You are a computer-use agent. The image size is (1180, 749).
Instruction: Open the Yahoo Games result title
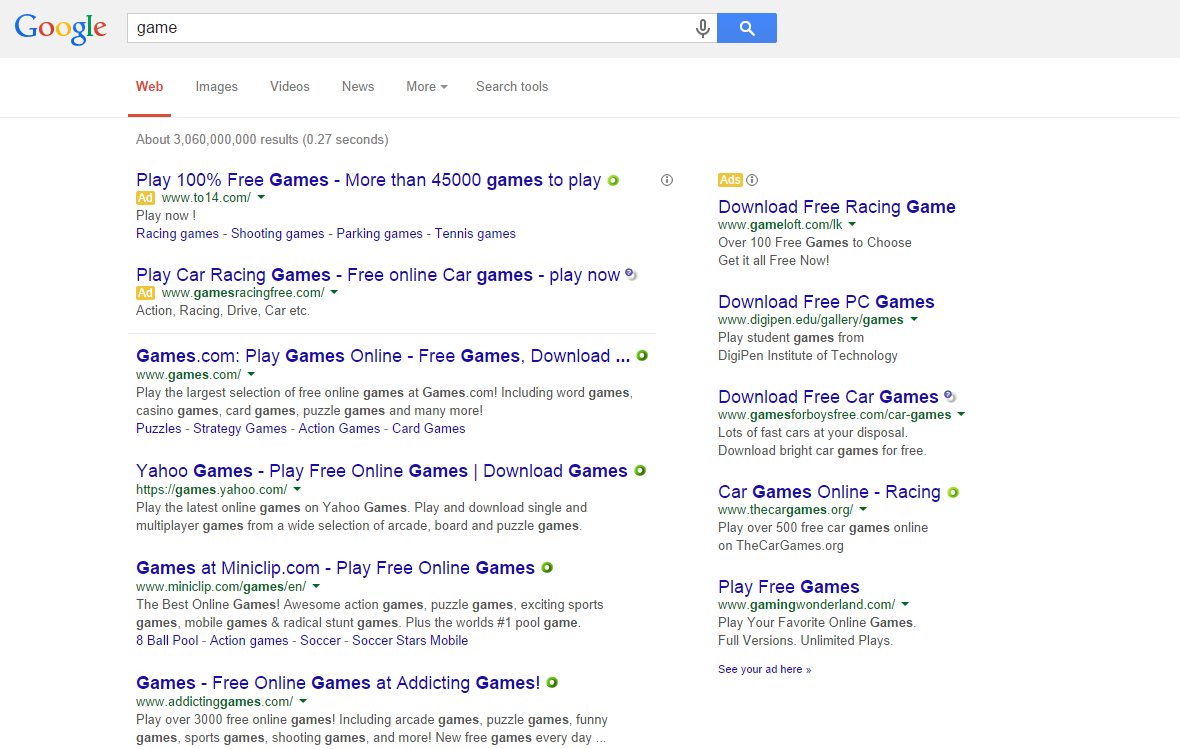[382, 470]
